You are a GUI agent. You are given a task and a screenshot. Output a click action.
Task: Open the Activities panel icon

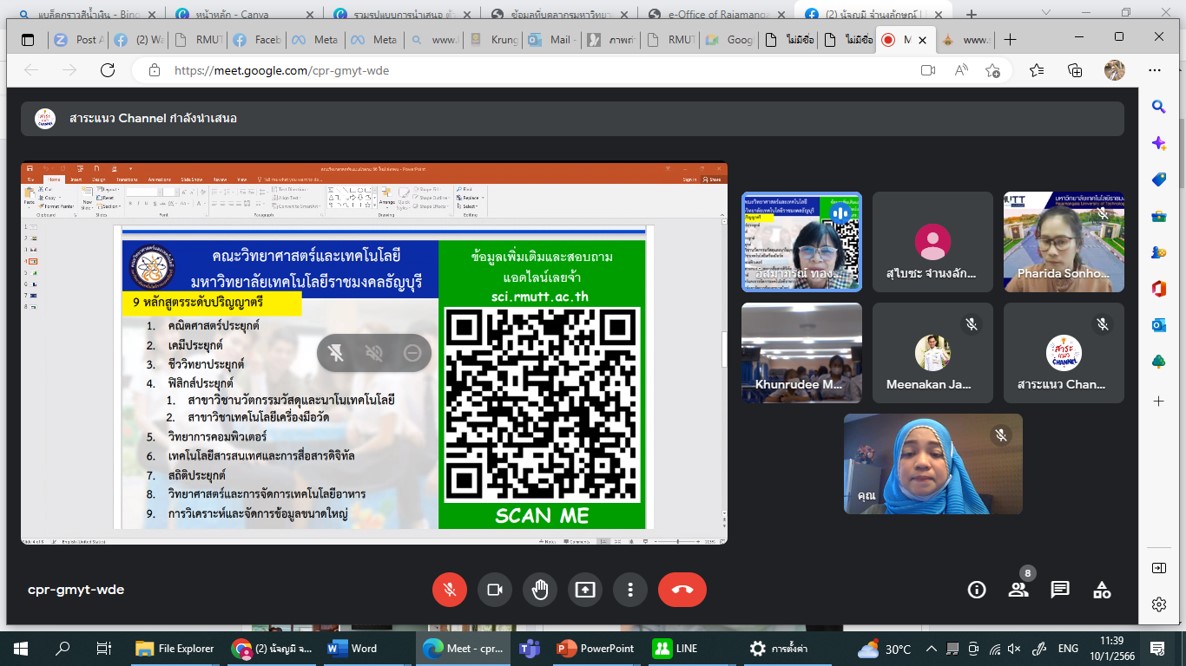point(1102,590)
